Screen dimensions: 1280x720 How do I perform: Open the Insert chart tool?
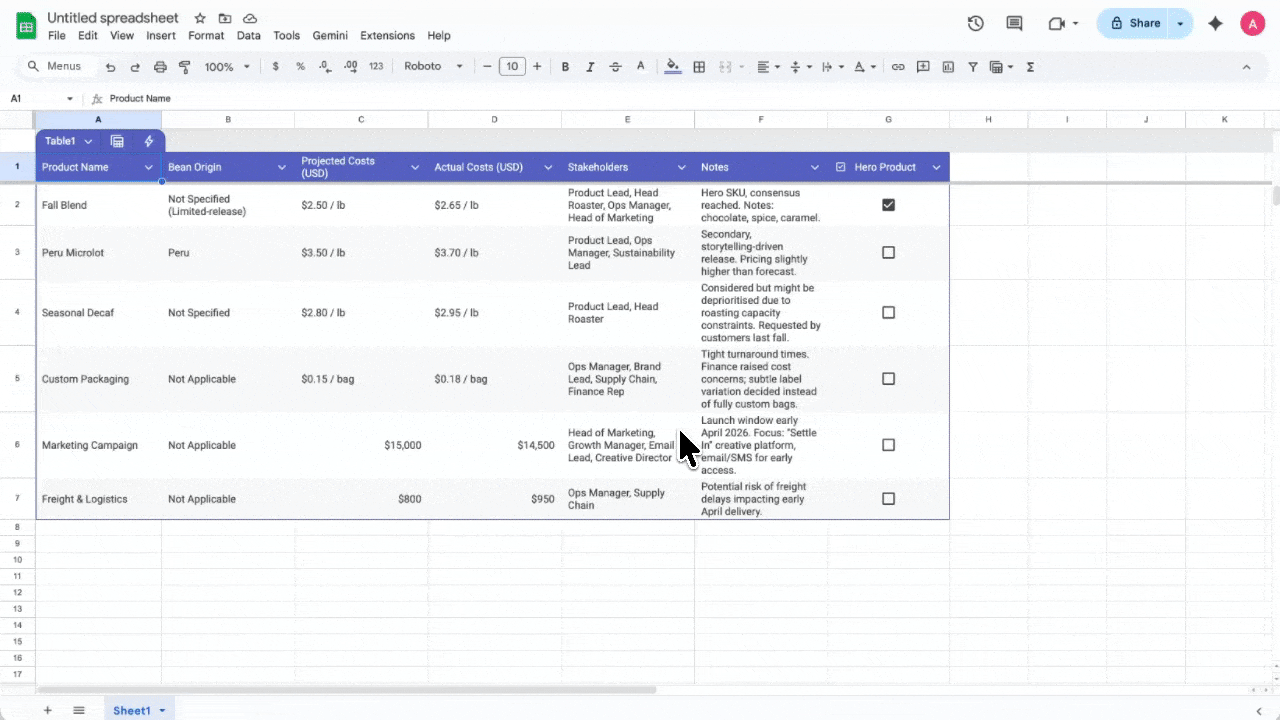[948, 66]
